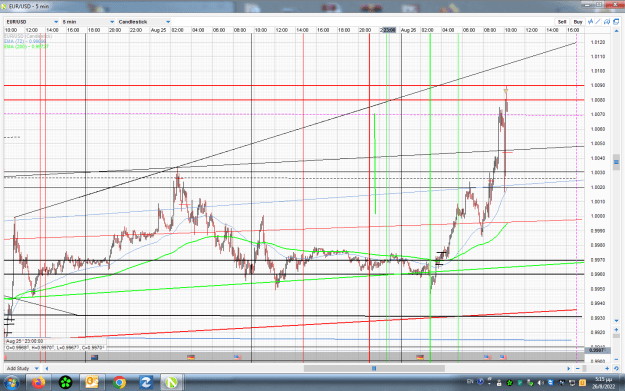Open the Candlestick chart type dropdown
The image size is (625, 391).
tap(144, 22)
